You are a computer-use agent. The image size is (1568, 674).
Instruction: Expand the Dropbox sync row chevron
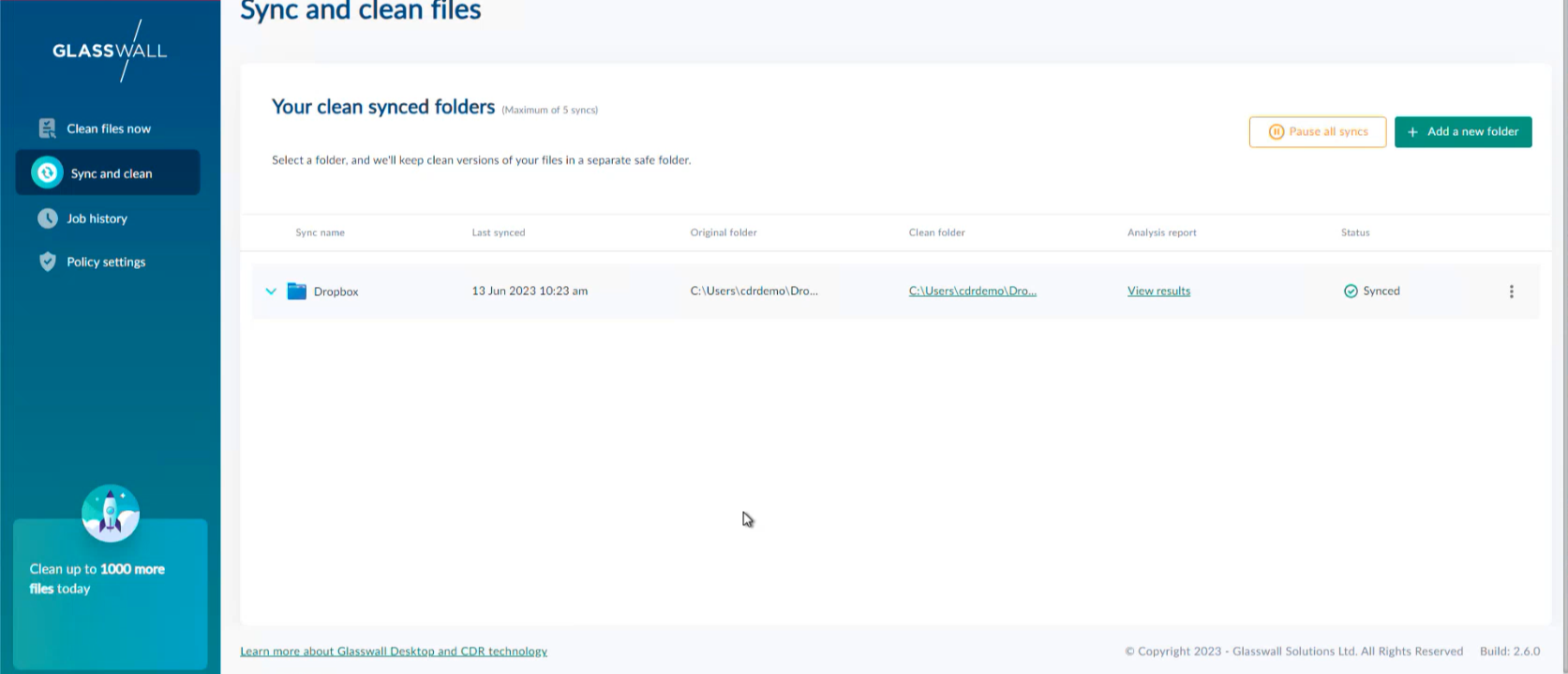[x=271, y=292]
